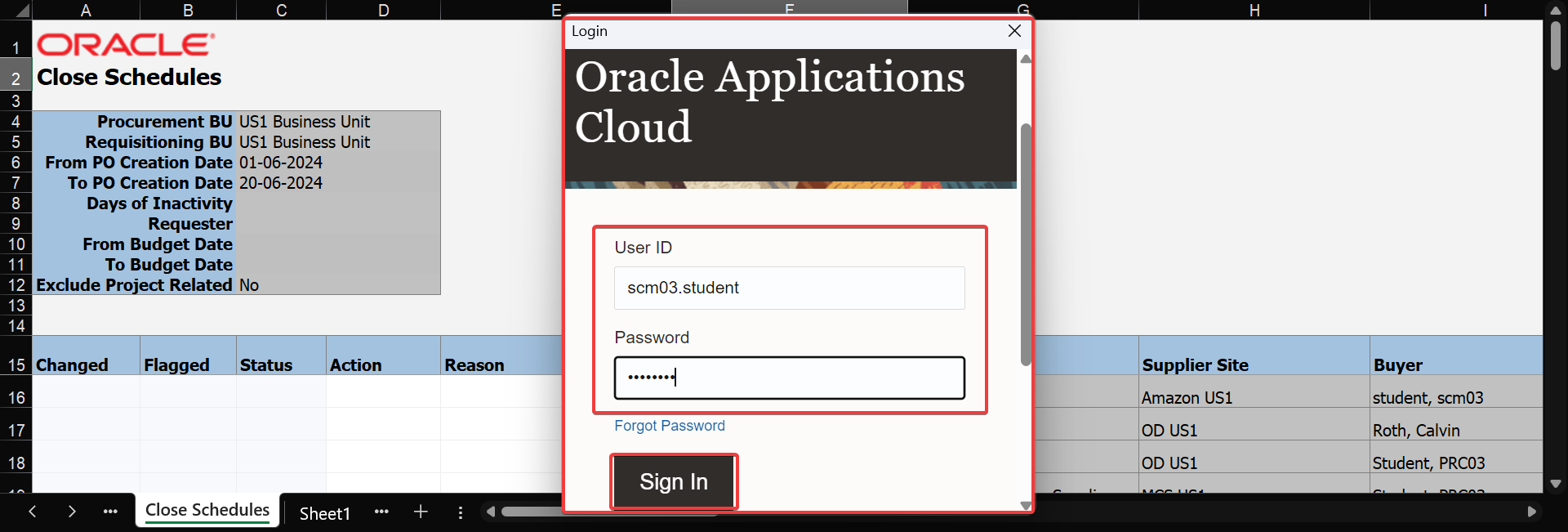Click the 'Days of Inactivity' label cell
Image resolution: width=1568 pixels, height=532 pixels.
(135, 203)
